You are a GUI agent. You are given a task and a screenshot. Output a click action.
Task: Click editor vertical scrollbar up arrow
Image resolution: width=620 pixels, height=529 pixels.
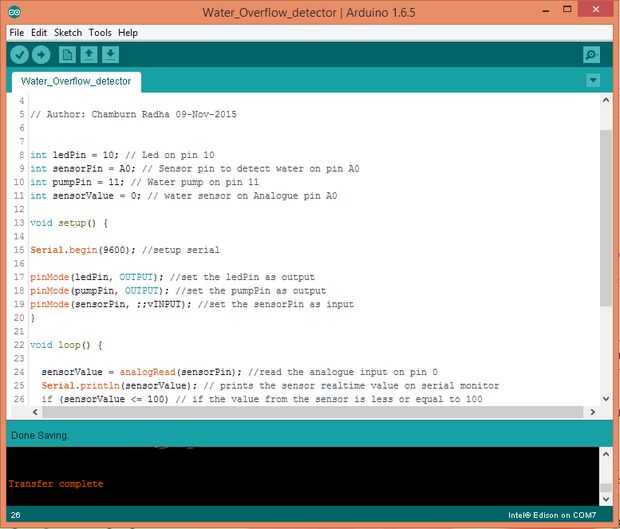coord(606,100)
